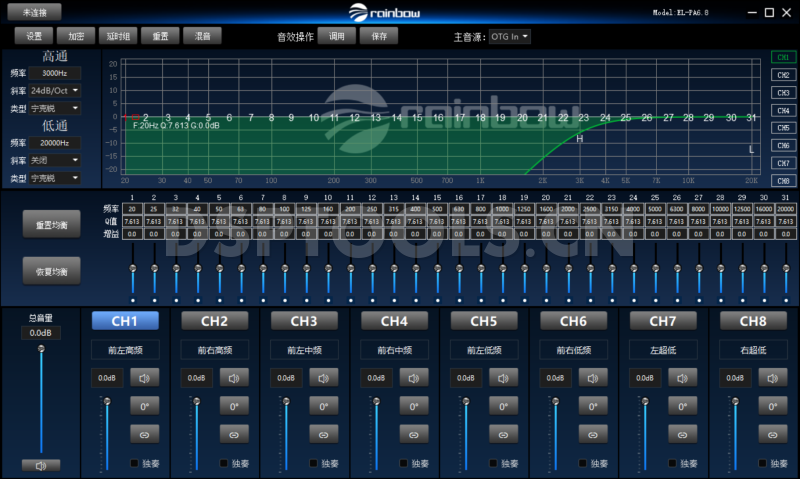Viewport: 800px width, 479px height.
Task: Enable the 独奏 solo checkbox for CH1
Action: tap(135, 463)
